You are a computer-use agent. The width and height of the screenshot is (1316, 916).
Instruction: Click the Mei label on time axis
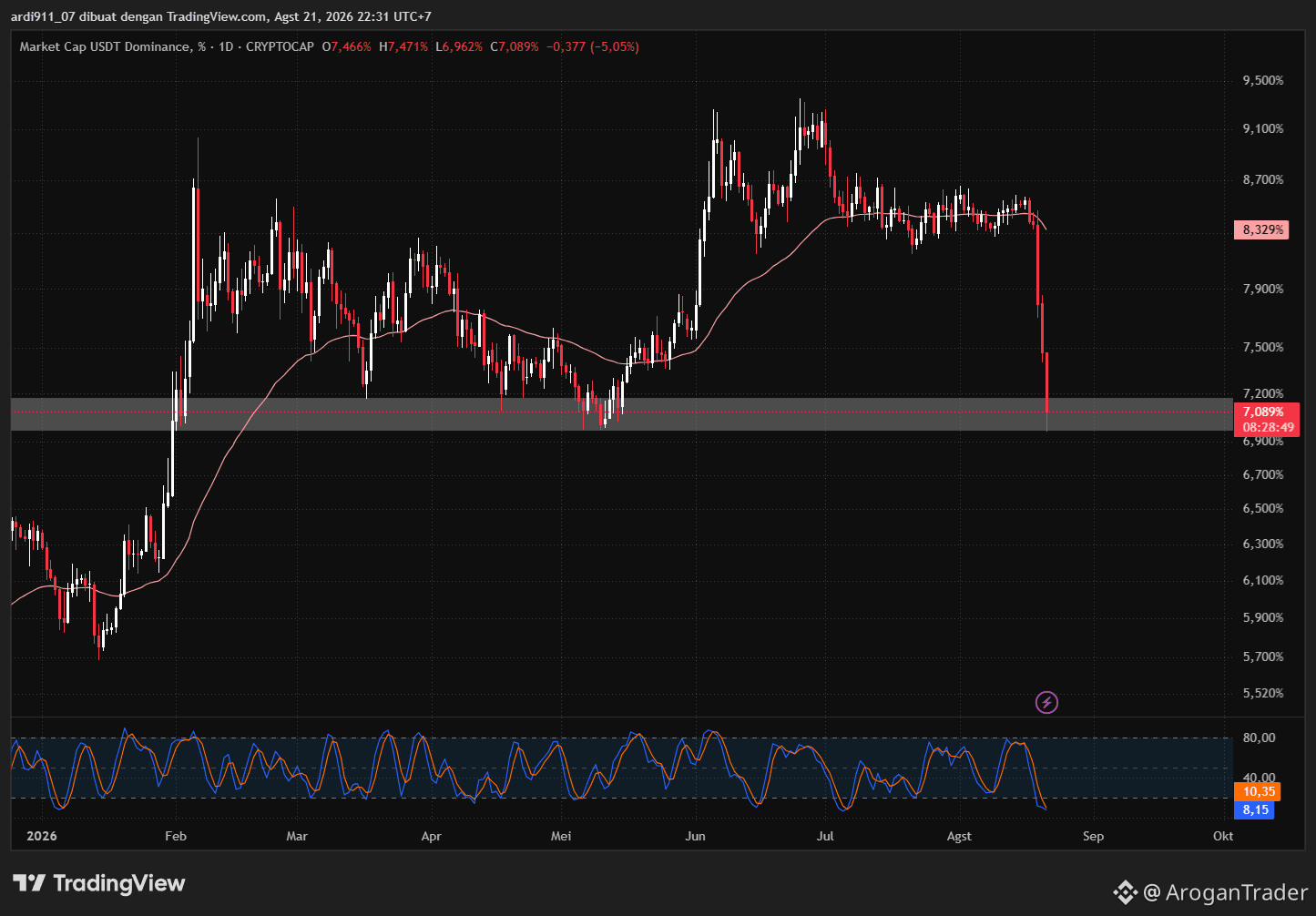click(561, 836)
